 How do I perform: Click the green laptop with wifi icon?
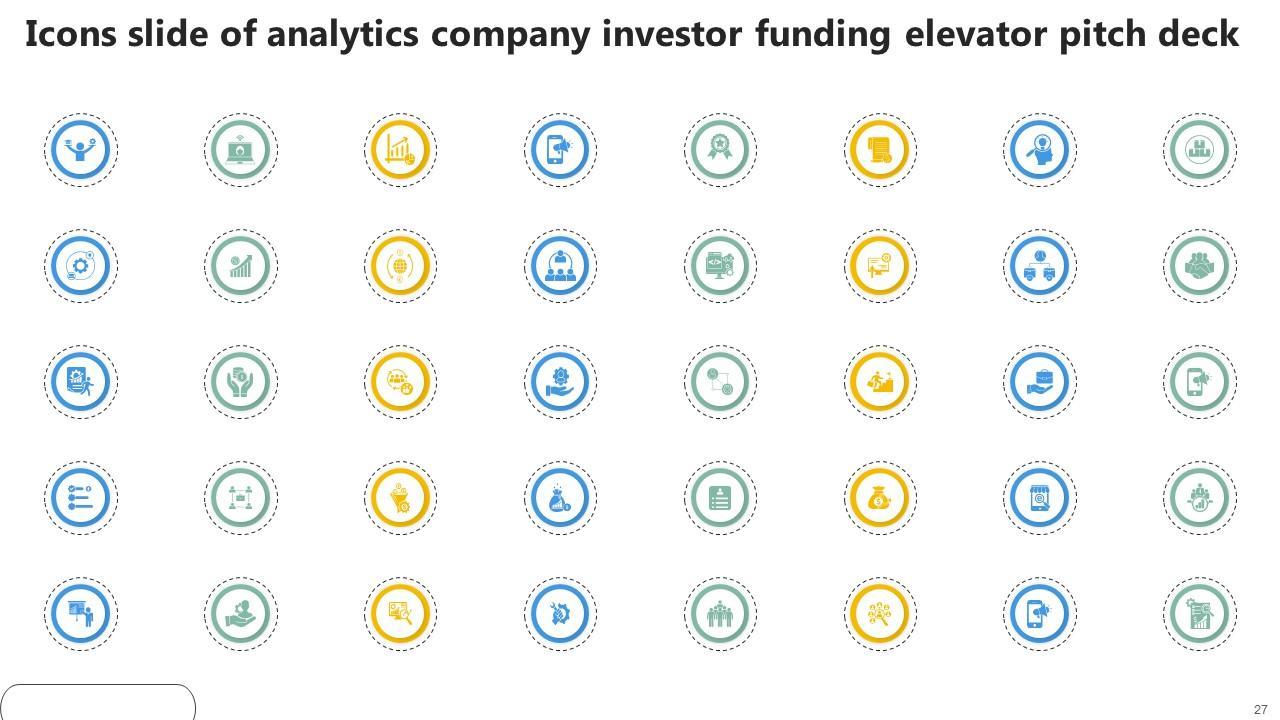(x=240, y=149)
